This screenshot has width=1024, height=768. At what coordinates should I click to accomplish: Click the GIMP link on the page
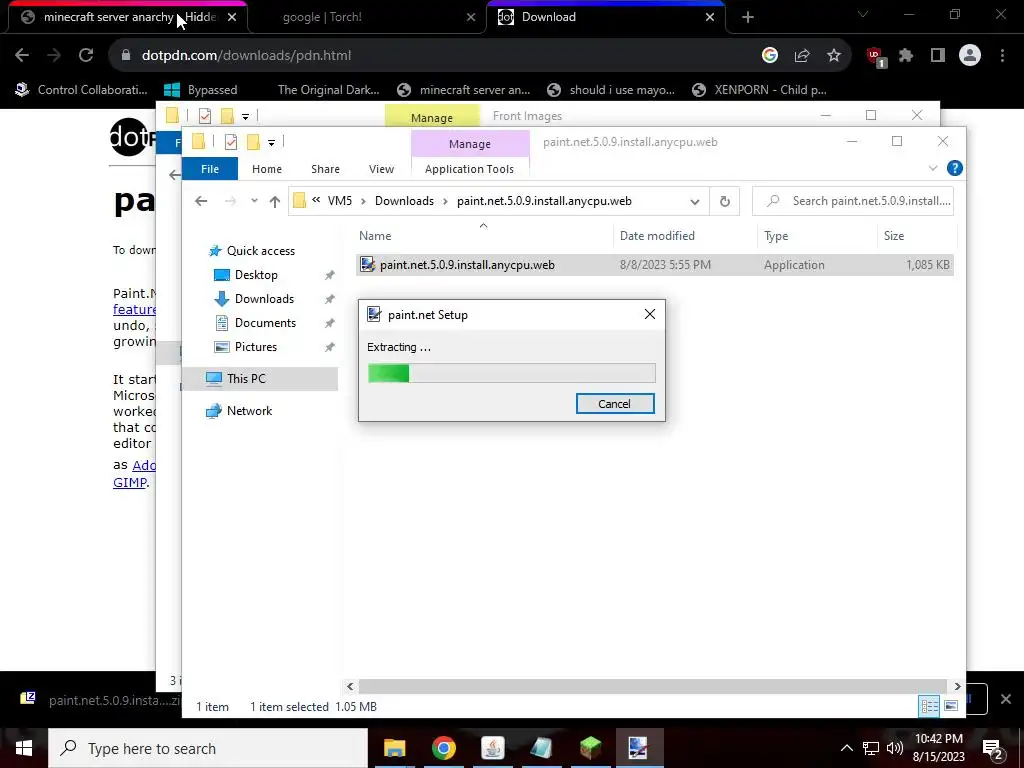tap(129, 483)
